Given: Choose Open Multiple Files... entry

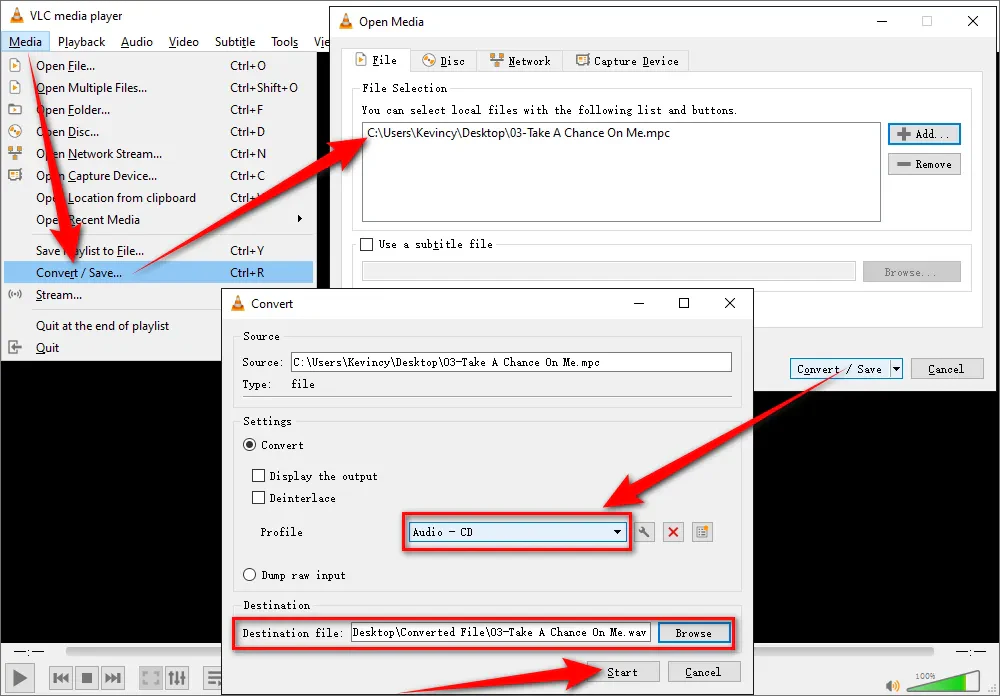Looking at the screenshot, I should click(158, 87).
